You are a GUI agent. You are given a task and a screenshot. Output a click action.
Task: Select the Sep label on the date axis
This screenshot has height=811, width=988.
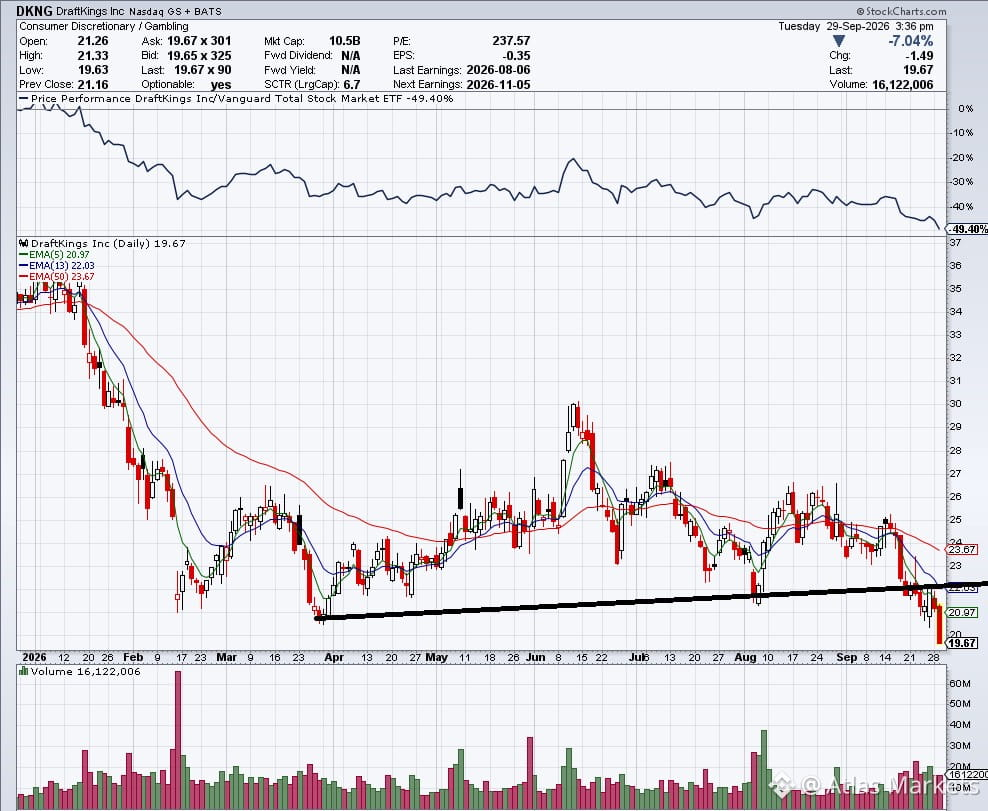[x=847, y=657]
